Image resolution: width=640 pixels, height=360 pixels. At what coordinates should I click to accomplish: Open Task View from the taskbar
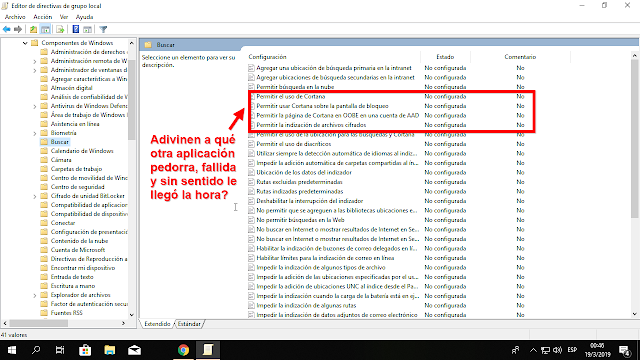[x=60, y=350]
